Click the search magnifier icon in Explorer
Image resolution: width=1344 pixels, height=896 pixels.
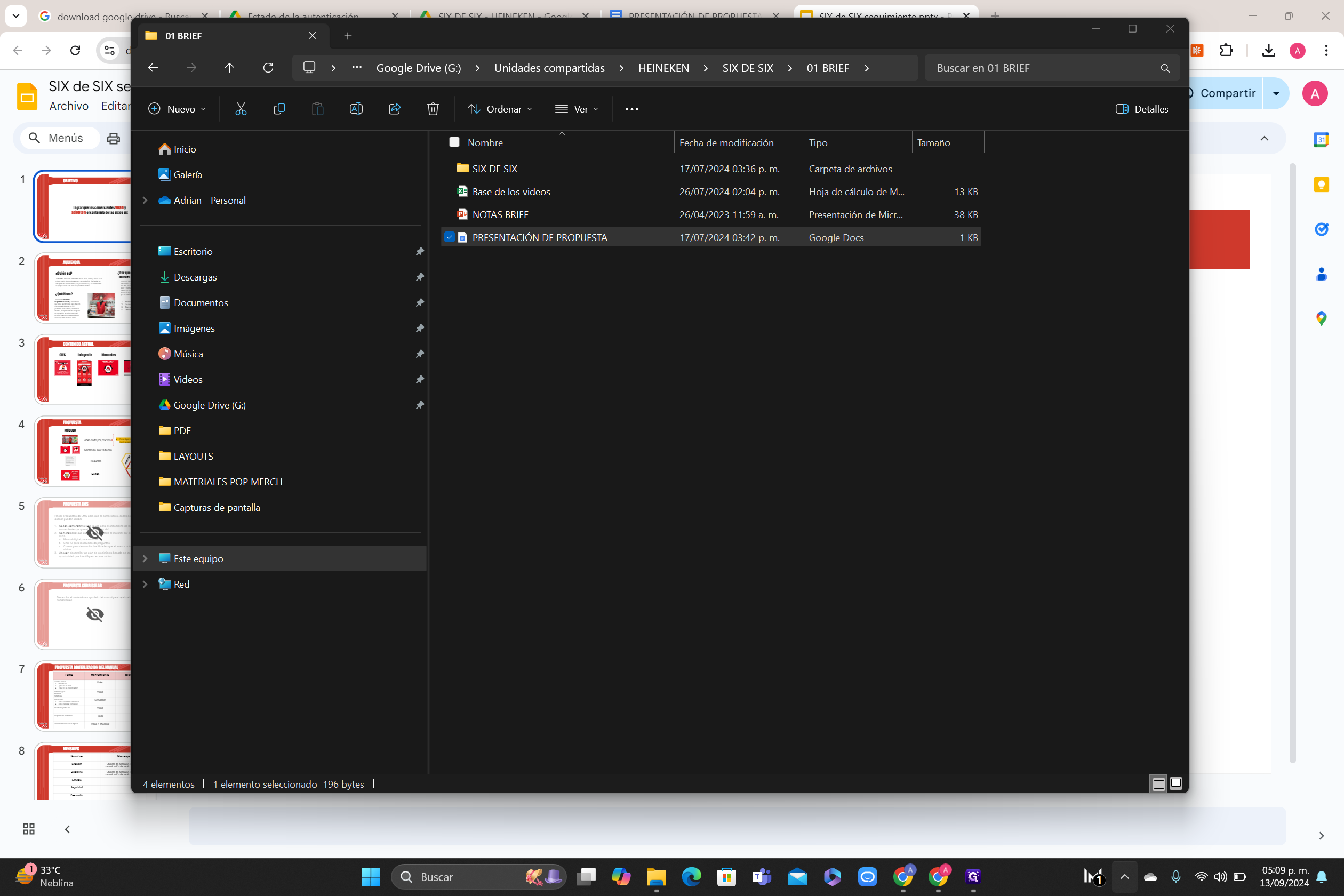[x=1165, y=68]
